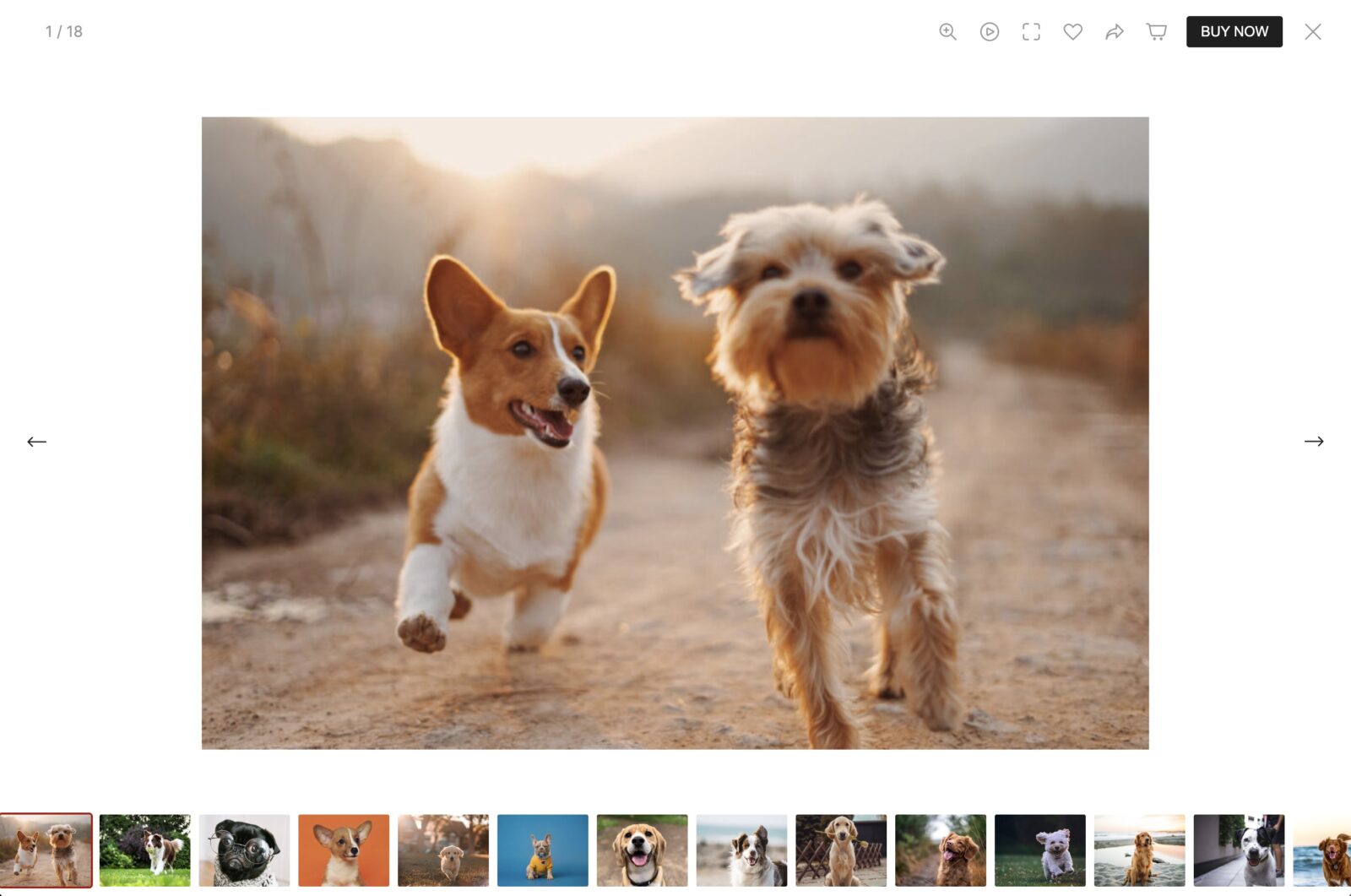Screen dimensions: 1351x896
Task: Click the 1 / 18 photo counter
Action: coord(64,32)
